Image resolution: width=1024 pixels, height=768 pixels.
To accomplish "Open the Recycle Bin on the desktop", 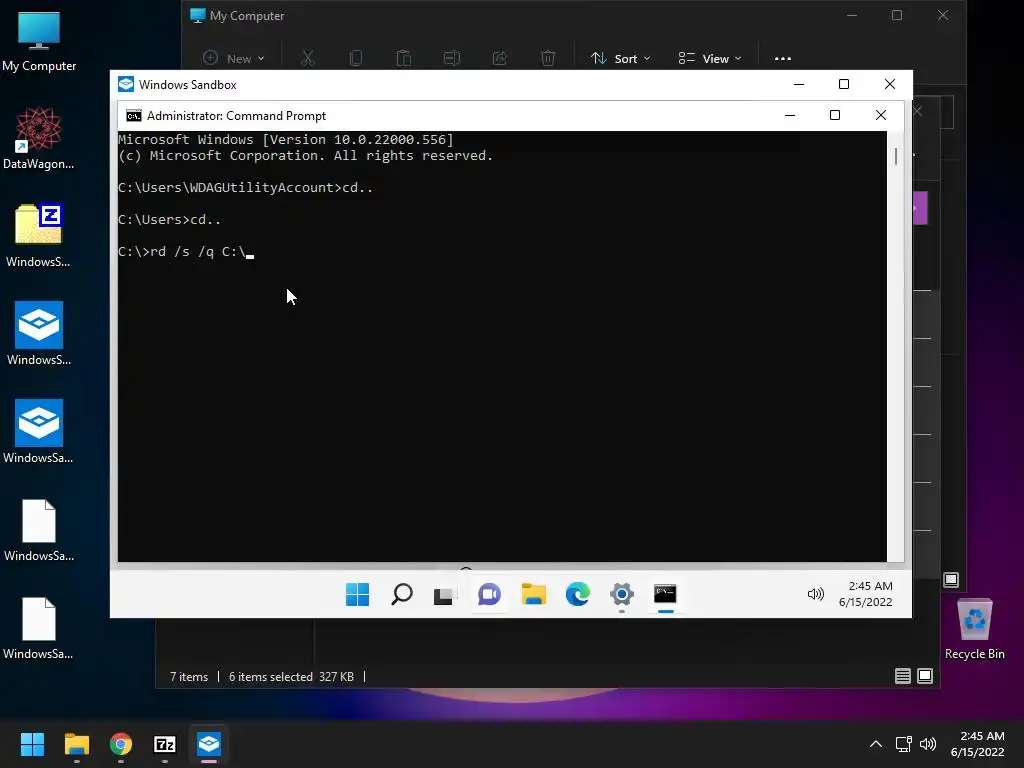I will [974, 630].
